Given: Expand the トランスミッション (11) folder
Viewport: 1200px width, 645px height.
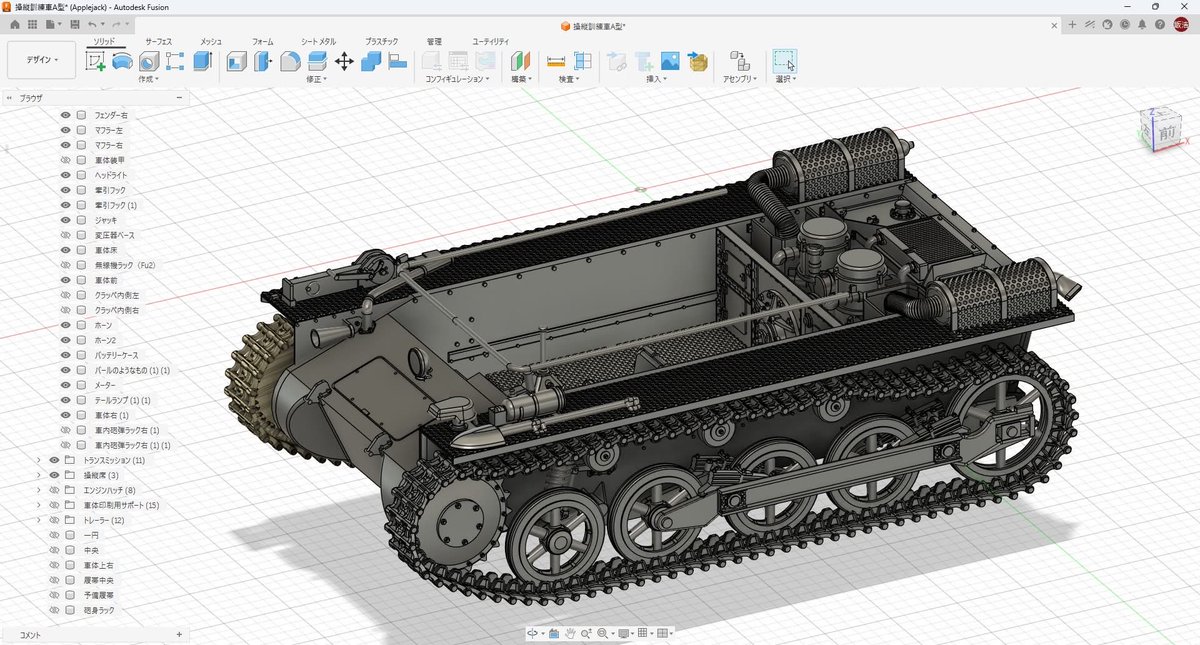Looking at the screenshot, I should [38, 460].
